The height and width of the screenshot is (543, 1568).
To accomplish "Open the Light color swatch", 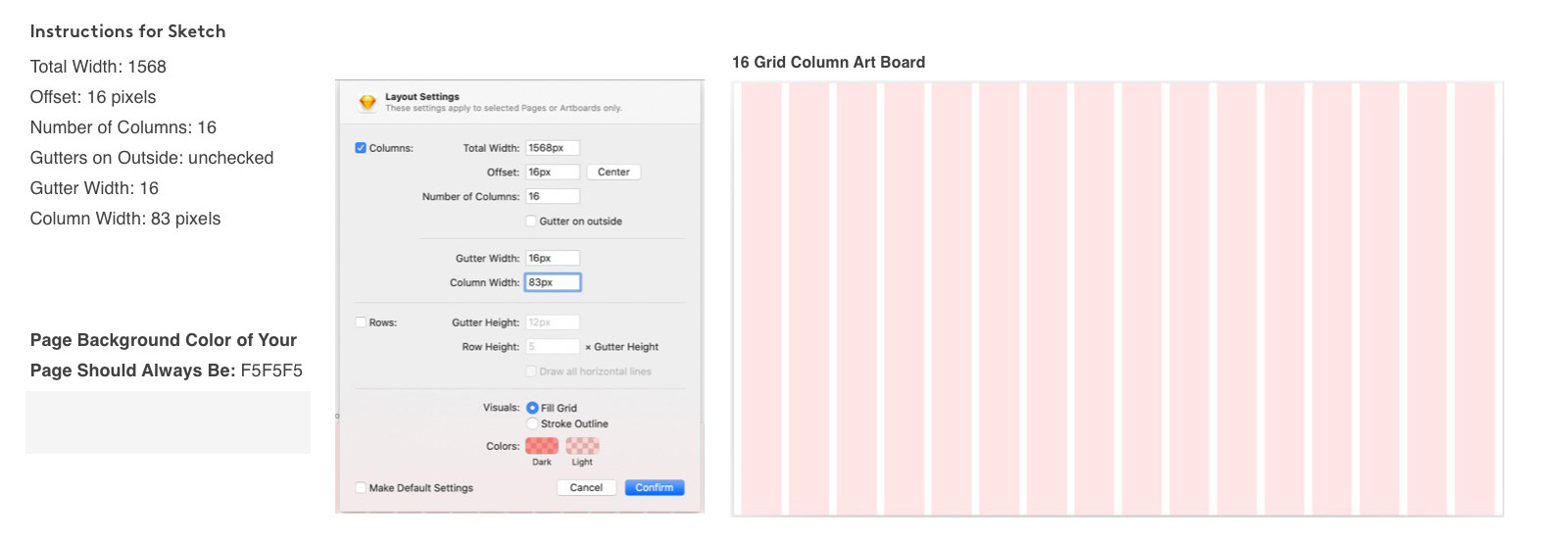I will click(x=582, y=446).
